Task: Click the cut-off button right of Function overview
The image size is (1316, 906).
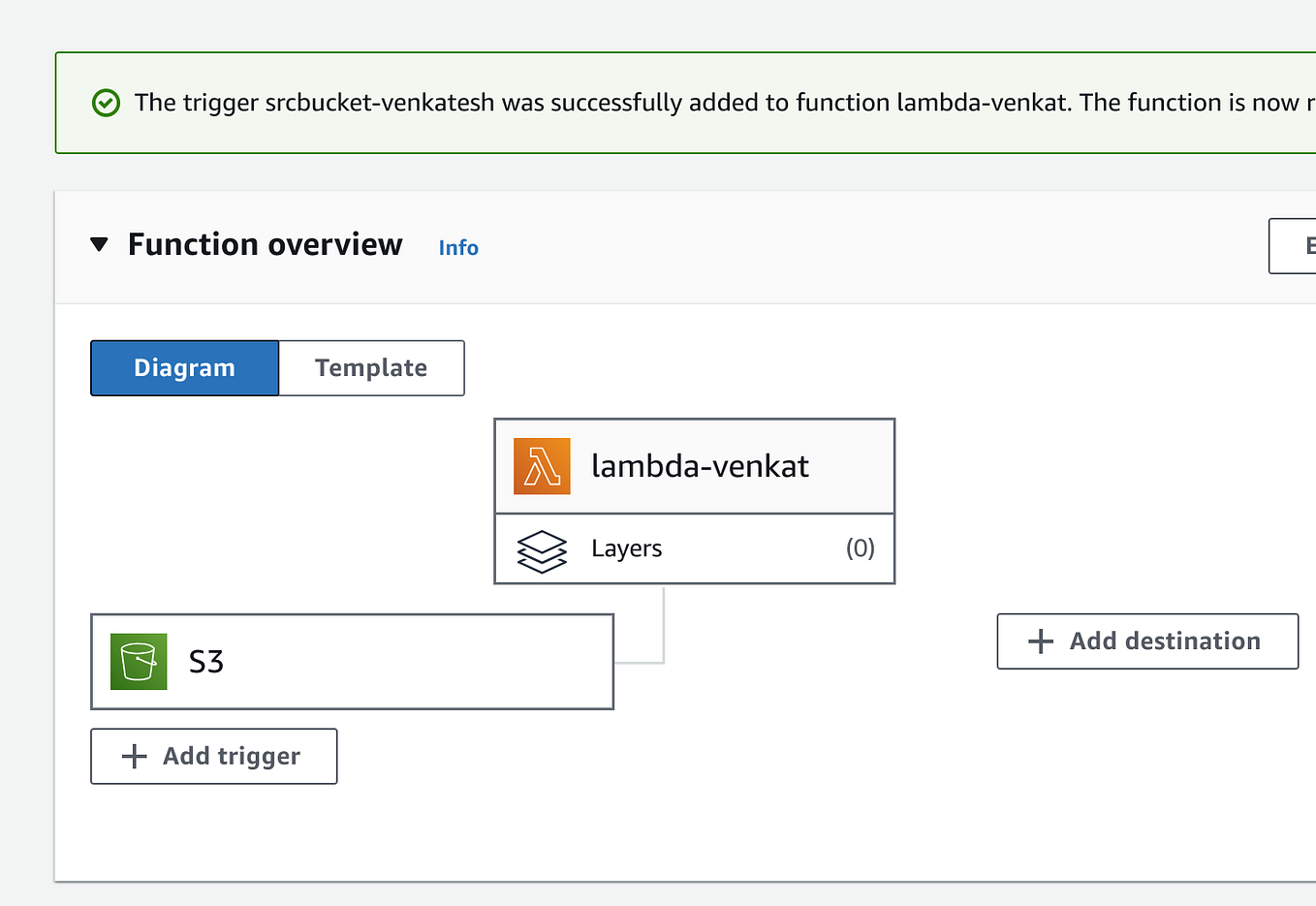Action: click(x=1294, y=246)
